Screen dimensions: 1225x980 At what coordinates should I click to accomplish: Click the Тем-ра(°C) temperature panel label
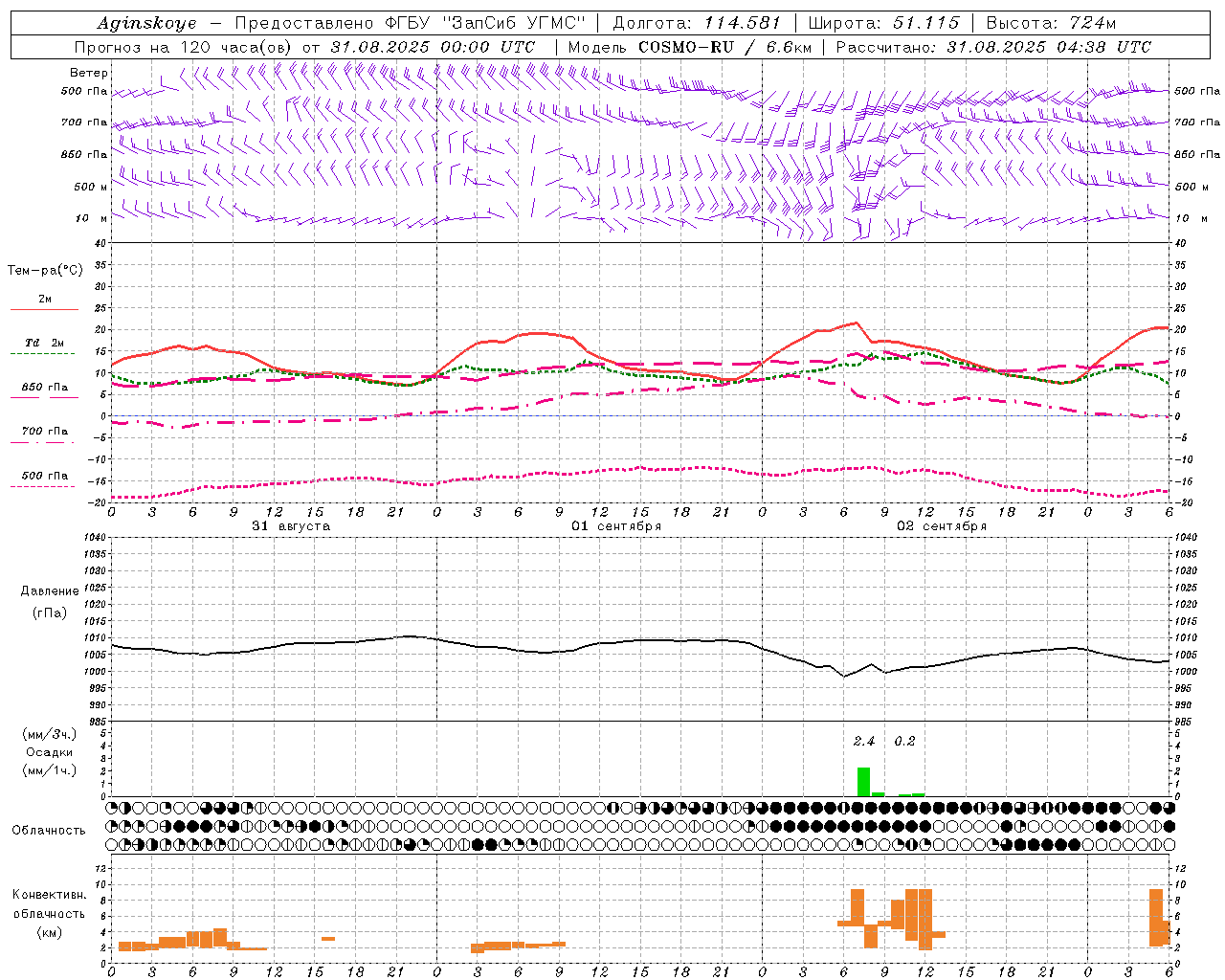(45, 271)
